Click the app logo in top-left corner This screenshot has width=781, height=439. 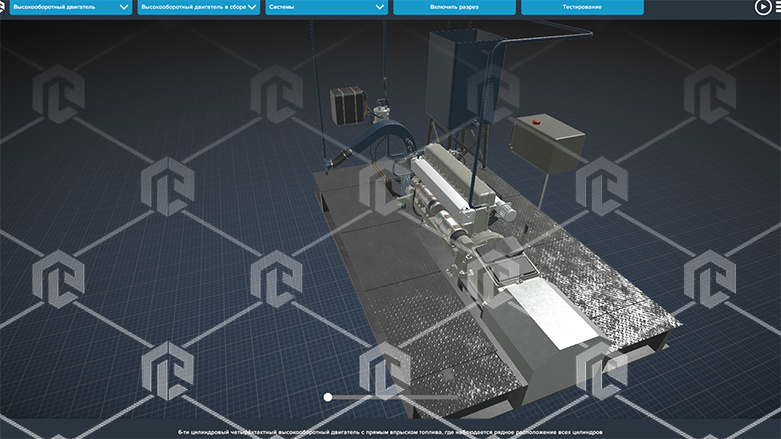[3, 7]
